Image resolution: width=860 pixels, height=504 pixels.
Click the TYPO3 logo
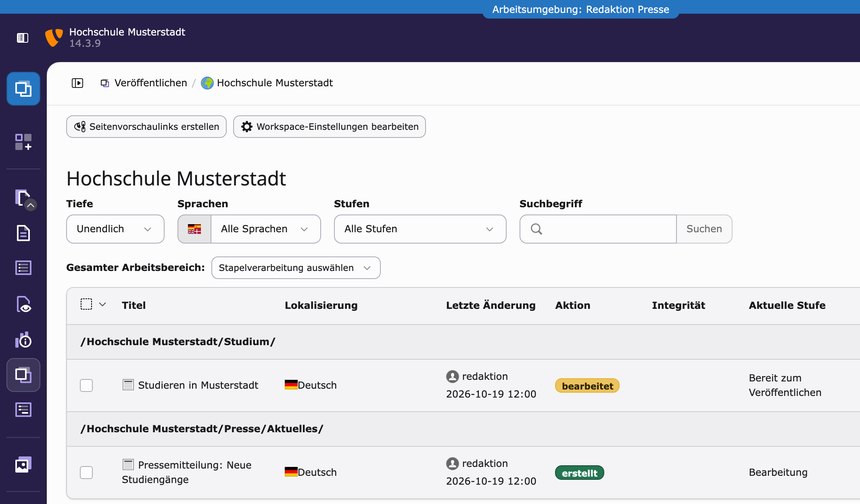tap(54, 37)
